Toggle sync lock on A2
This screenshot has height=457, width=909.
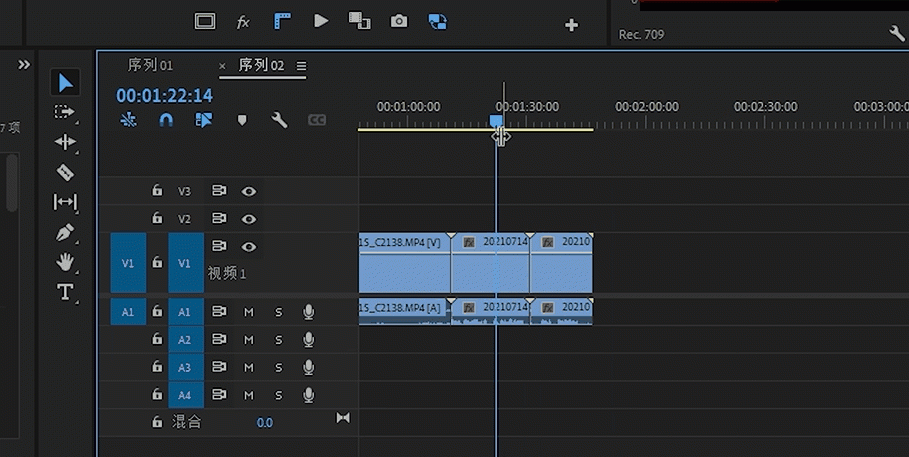[219, 340]
